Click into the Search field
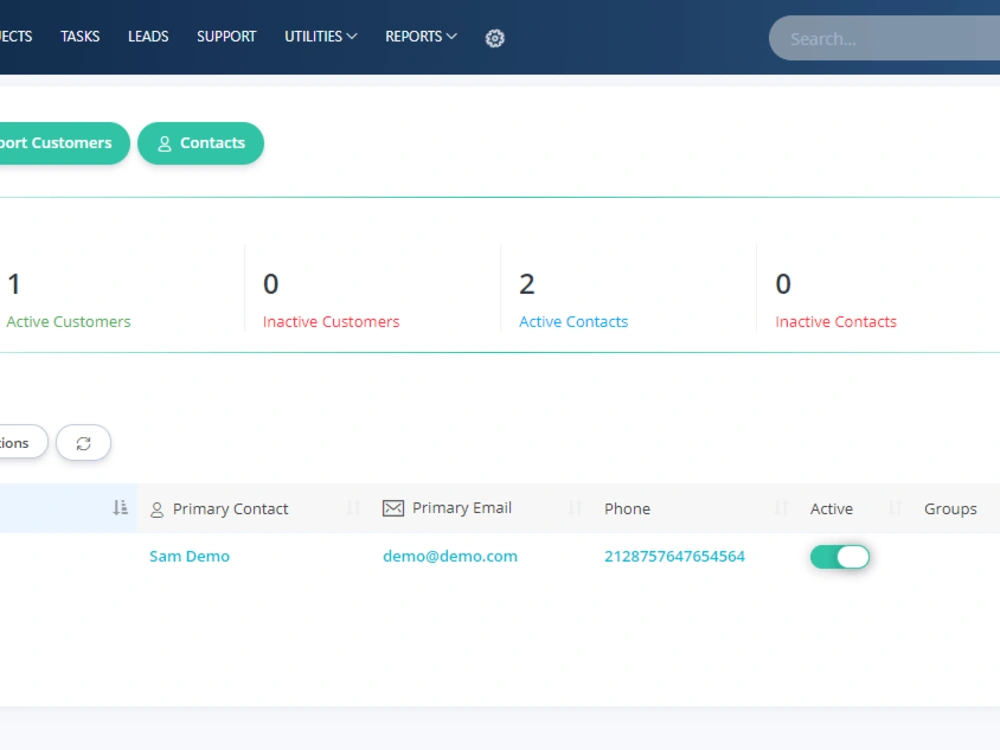The image size is (1000, 750). (885, 38)
